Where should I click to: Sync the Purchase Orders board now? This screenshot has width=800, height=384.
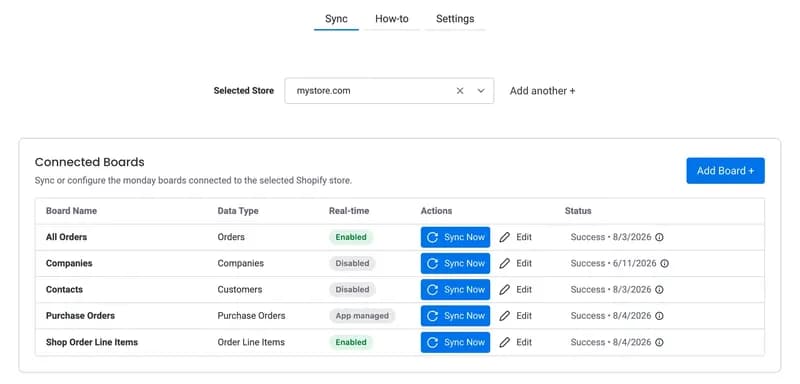[455, 316]
